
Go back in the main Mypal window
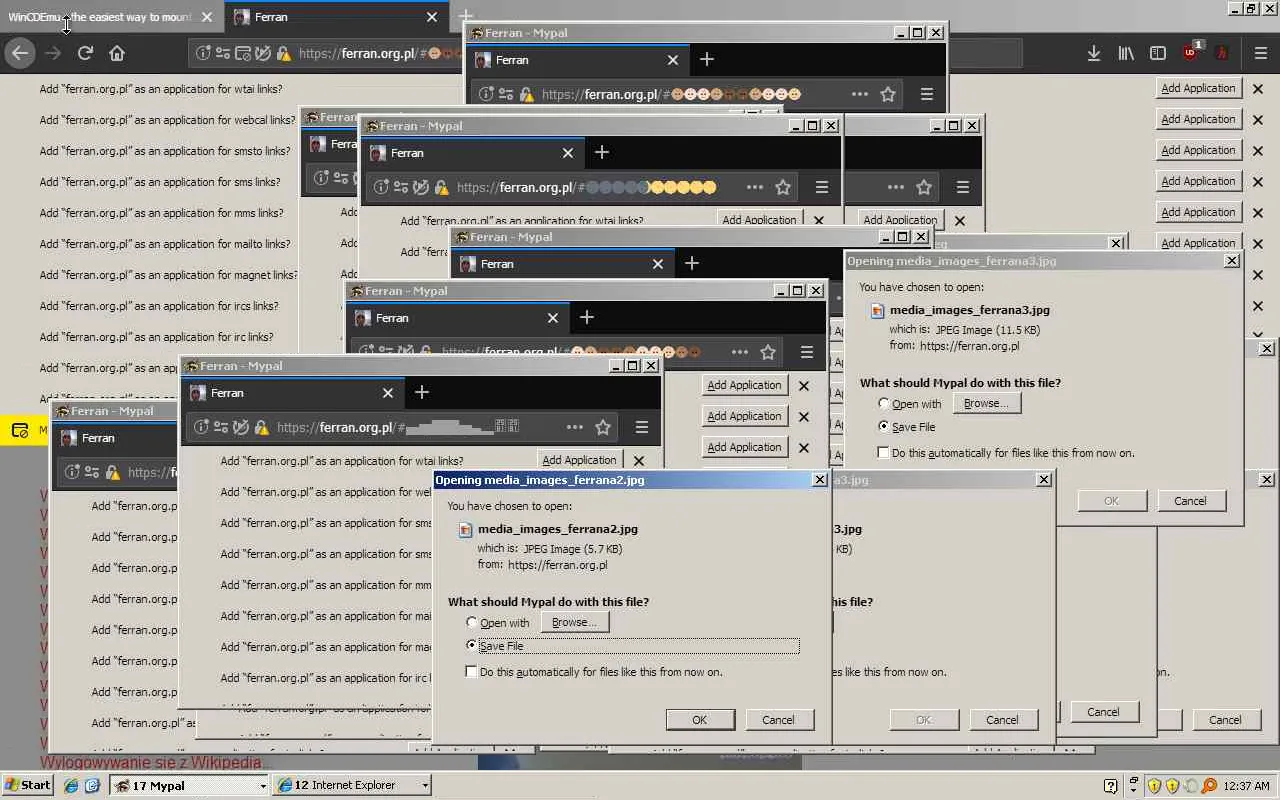(20, 53)
